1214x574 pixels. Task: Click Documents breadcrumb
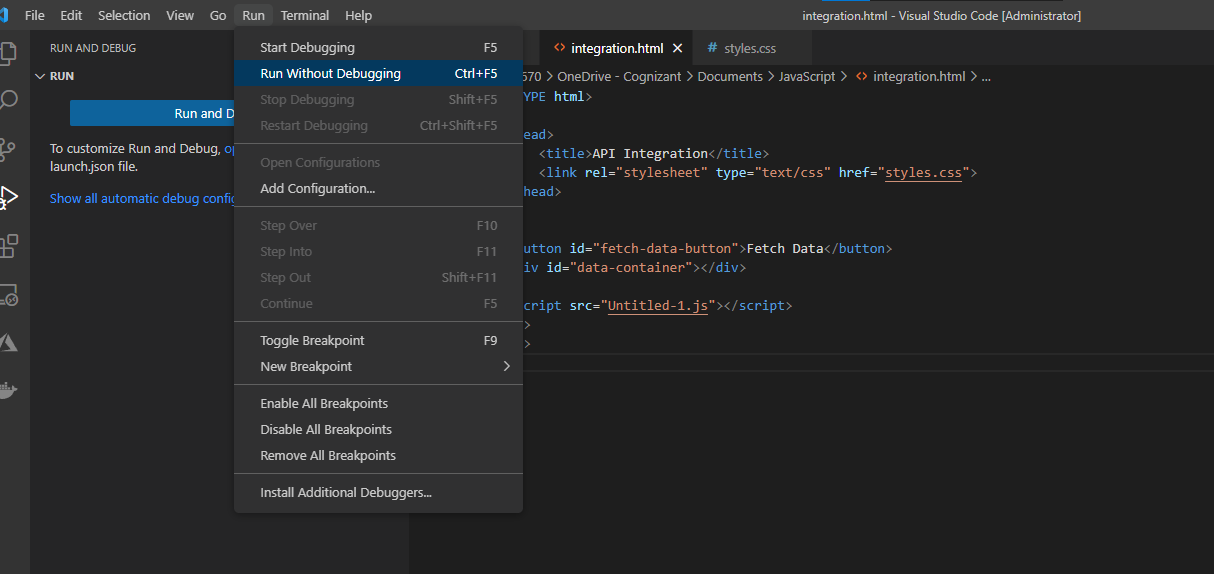pos(730,76)
